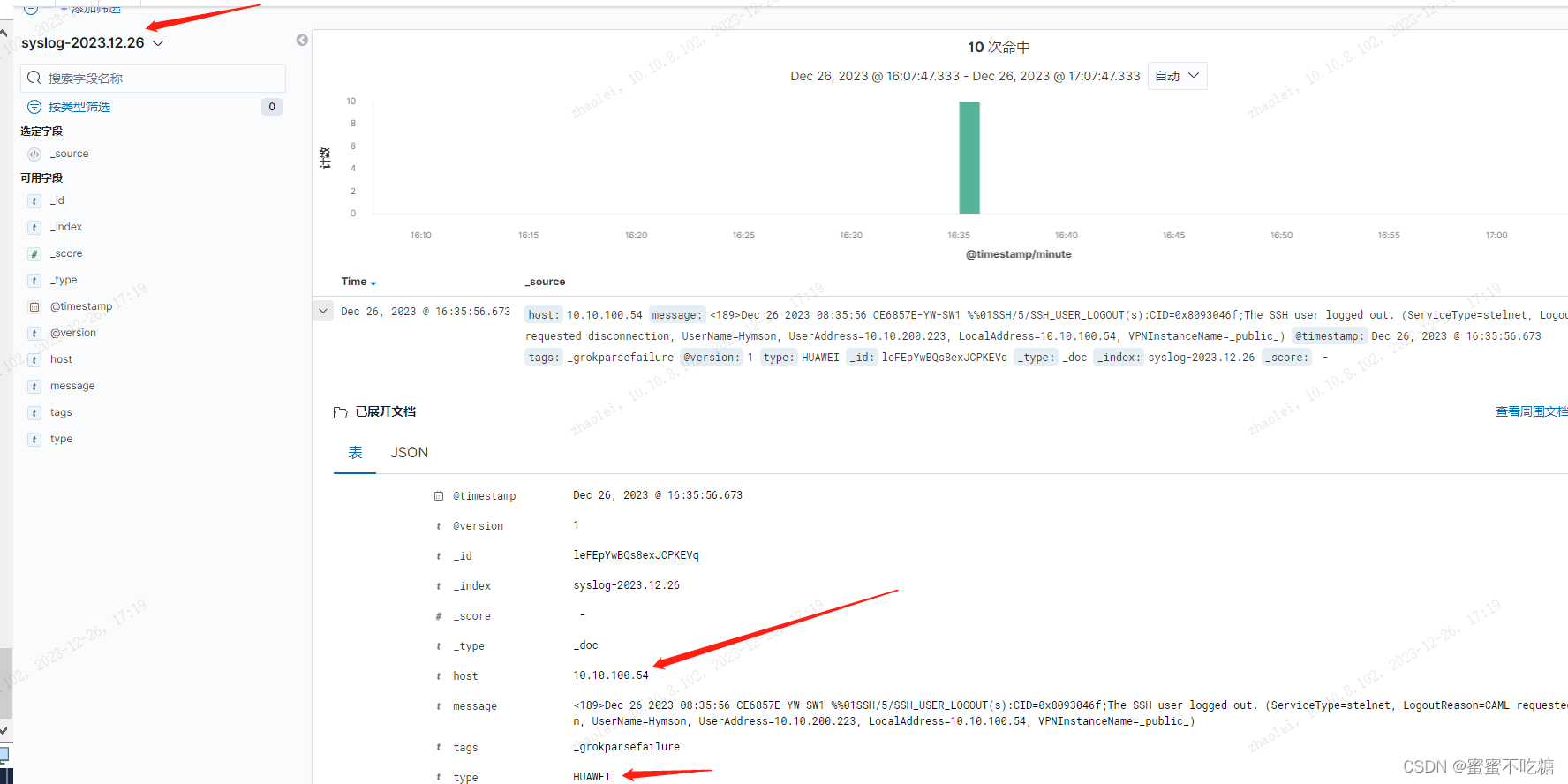The height and width of the screenshot is (784, 1568).
Task: Open the filter by type option
Action: point(79,107)
